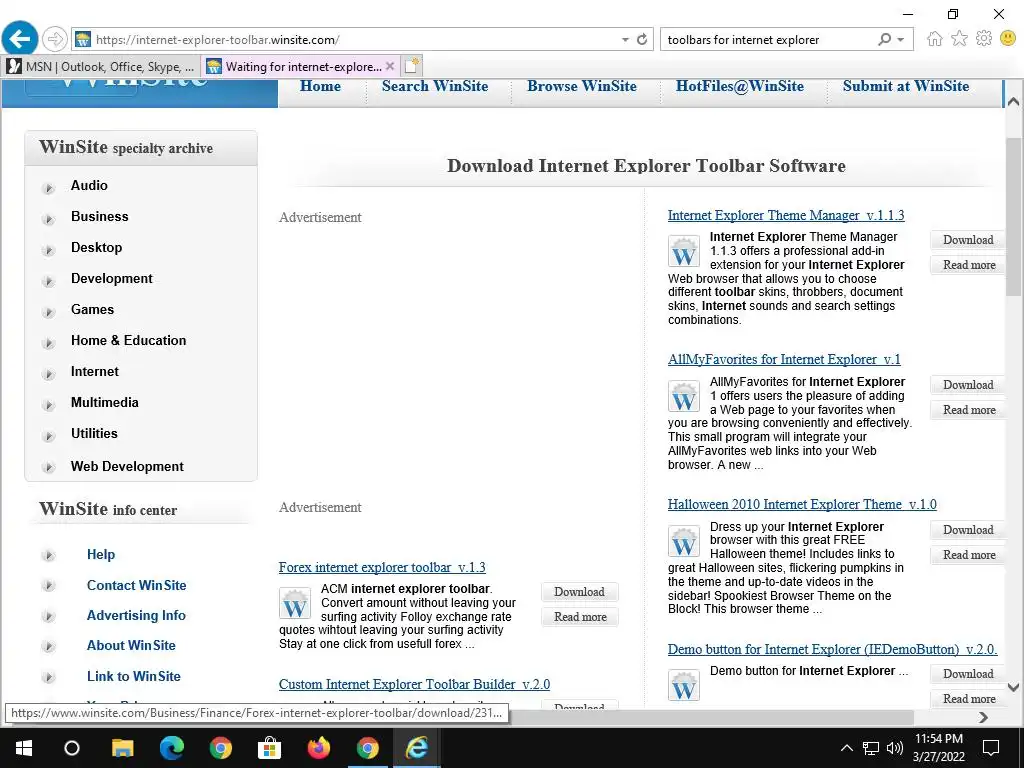Switch to the MSN Outlook tab
The height and width of the screenshot is (768, 1024).
click(x=101, y=66)
